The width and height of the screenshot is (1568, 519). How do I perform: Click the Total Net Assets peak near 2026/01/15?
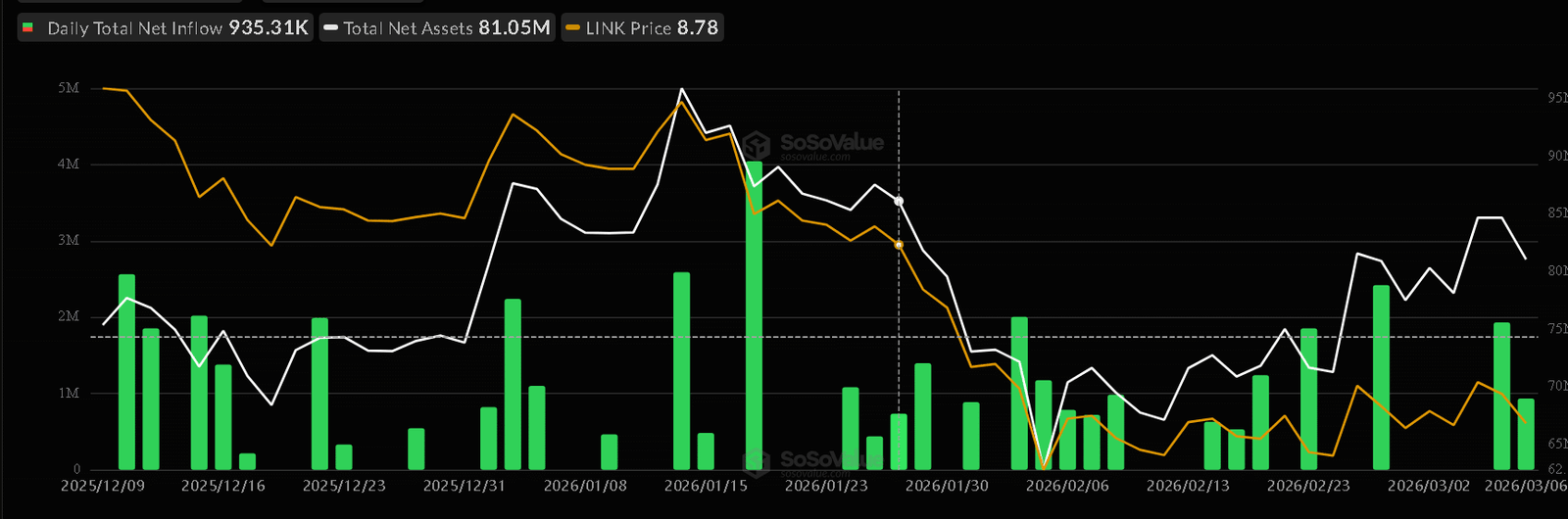682,90
